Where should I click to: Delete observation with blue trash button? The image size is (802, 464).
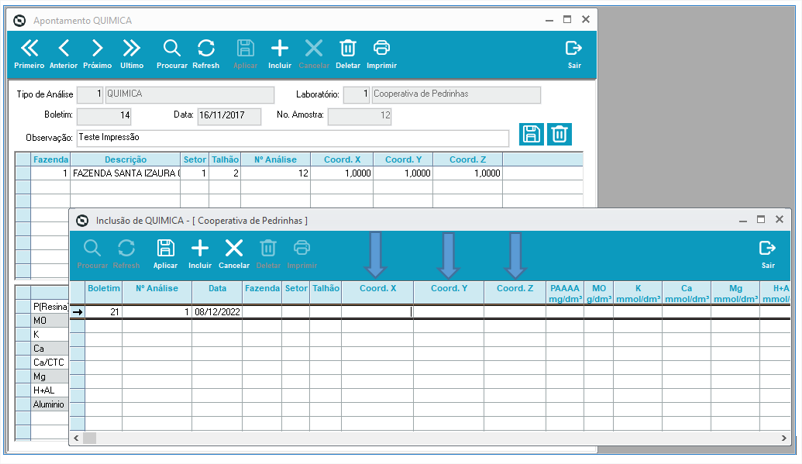tap(559, 135)
